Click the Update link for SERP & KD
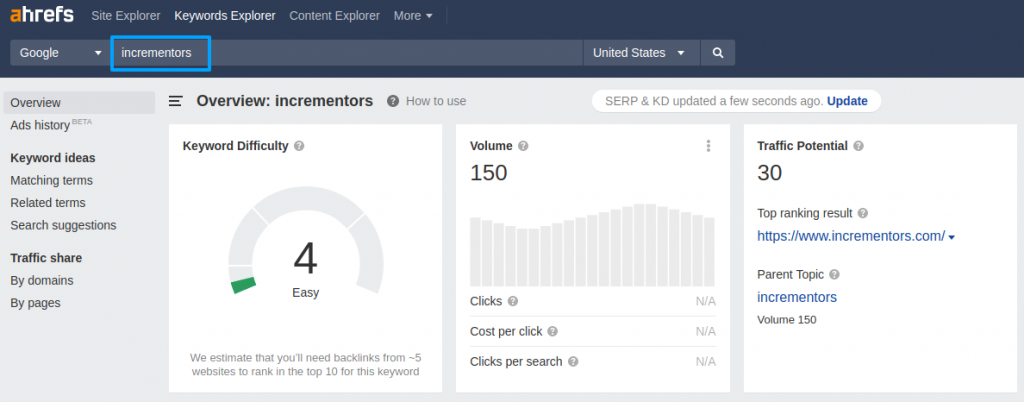The height and width of the screenshot is (402, 1024). [847, 101]
